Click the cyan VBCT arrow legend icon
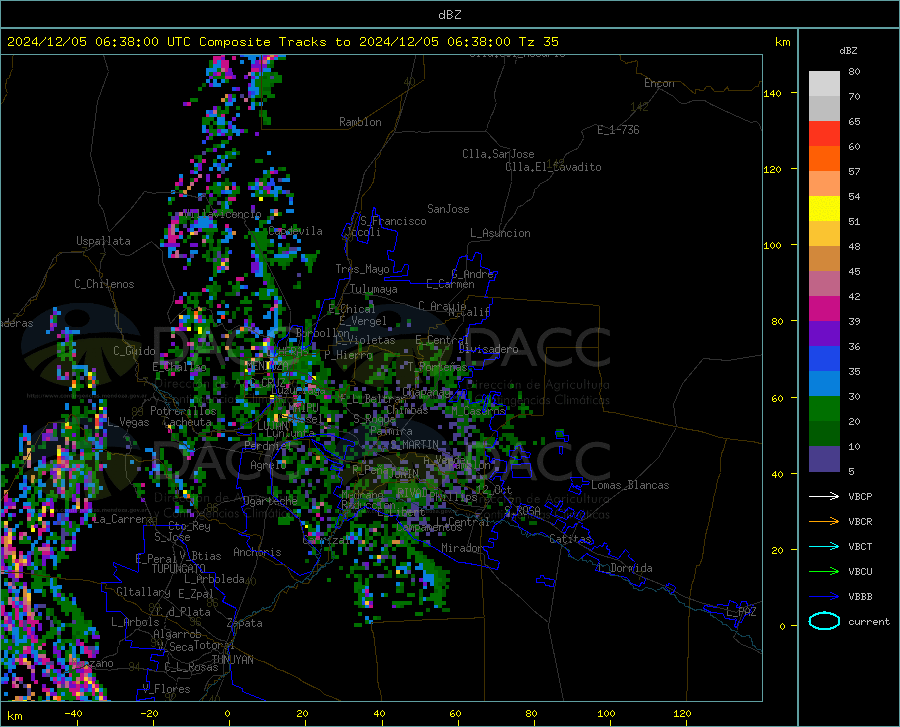Image resolution: width=900 pixels, height=727 pixels. point(824,546)
